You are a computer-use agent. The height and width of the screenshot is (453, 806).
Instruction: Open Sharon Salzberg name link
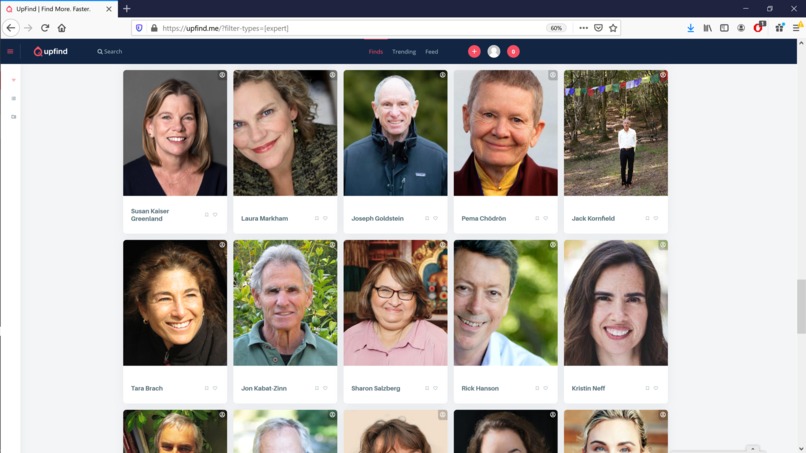(x=375, y=388)
